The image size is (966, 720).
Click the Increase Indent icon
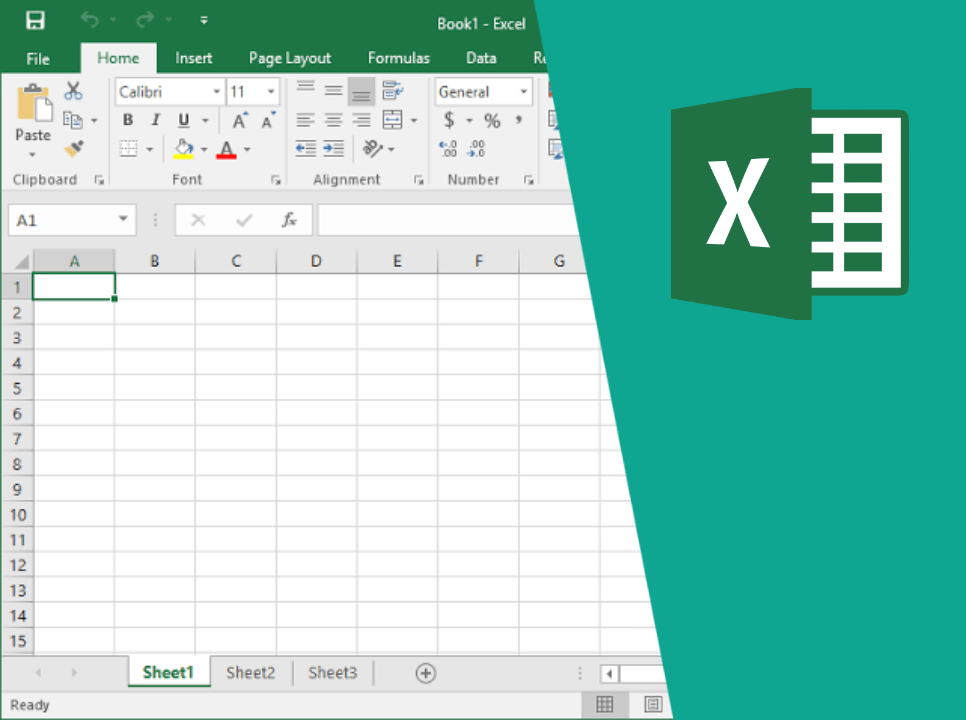pos(333,149)
